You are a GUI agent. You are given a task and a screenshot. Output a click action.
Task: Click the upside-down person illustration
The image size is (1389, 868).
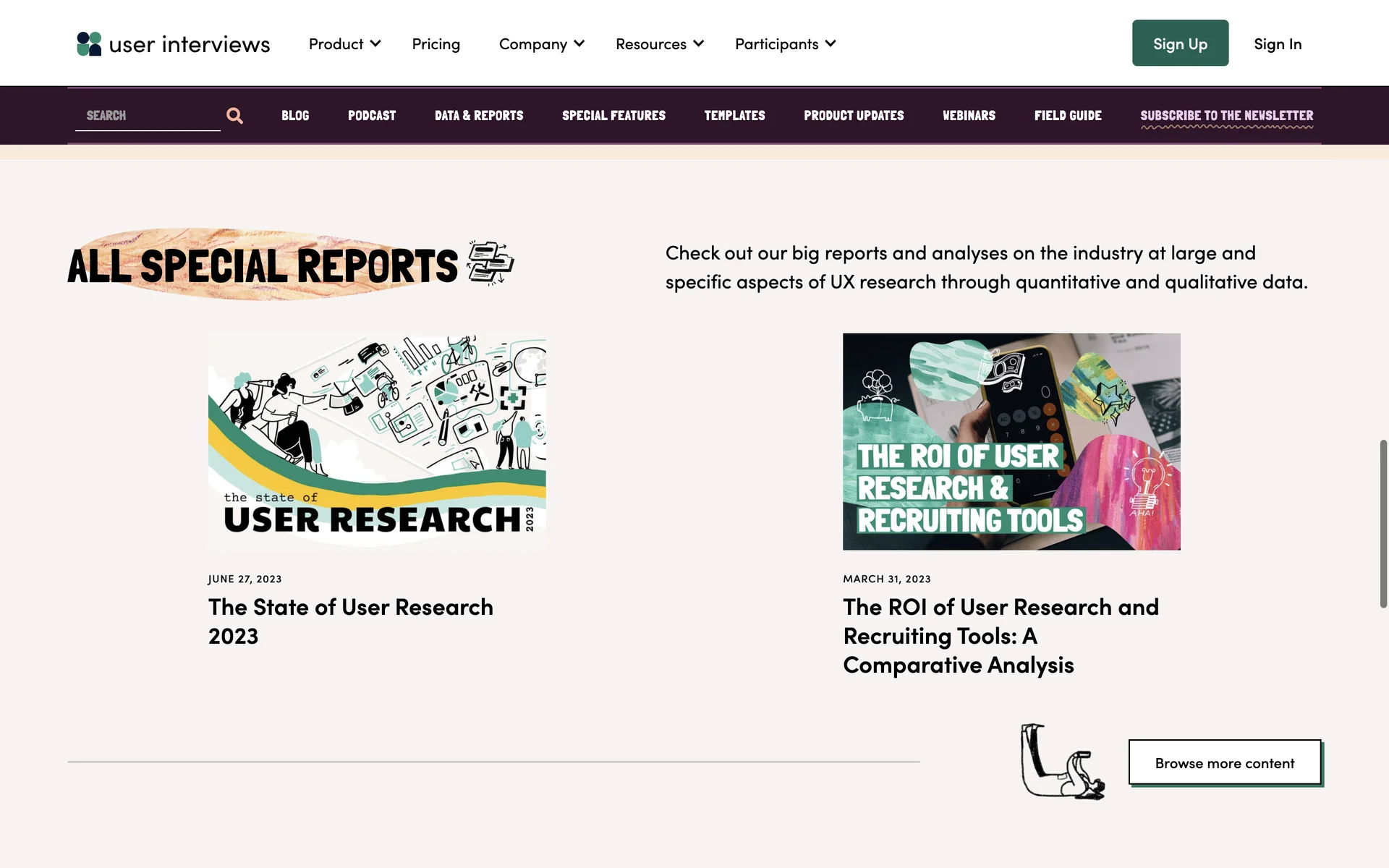coord(1062,763)
